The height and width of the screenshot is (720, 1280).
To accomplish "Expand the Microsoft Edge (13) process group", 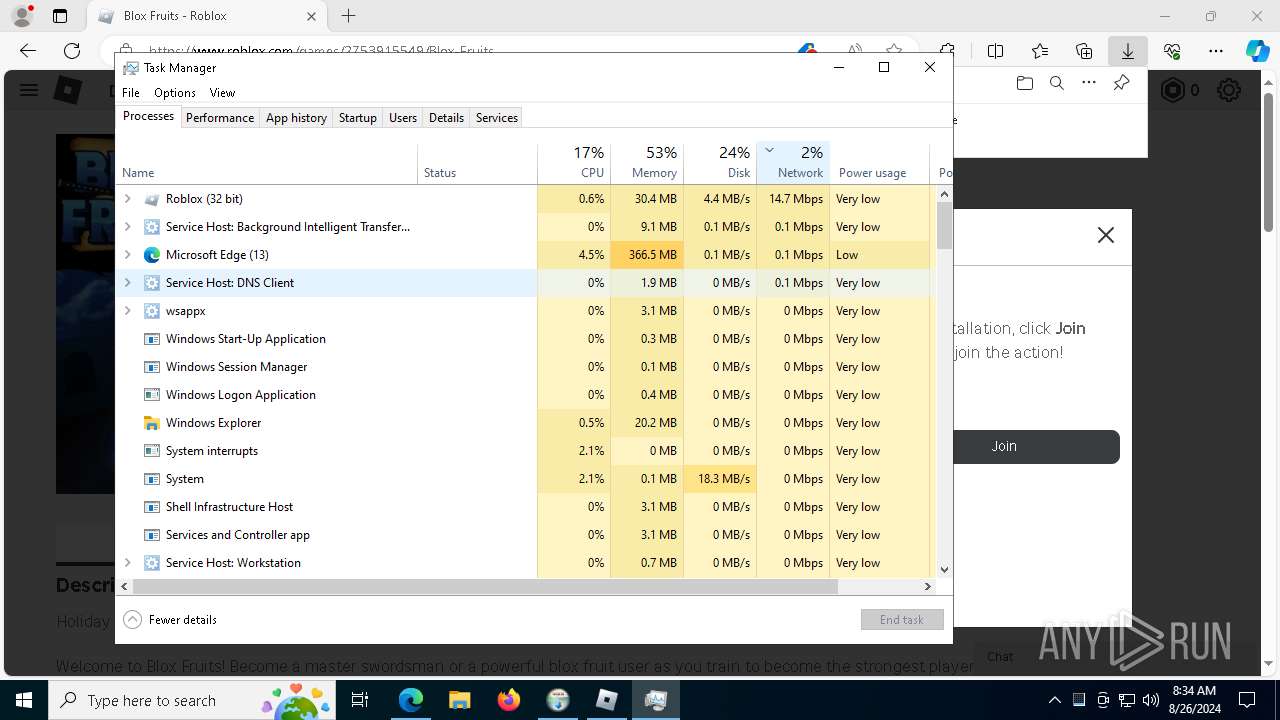I will pos(127,255).
